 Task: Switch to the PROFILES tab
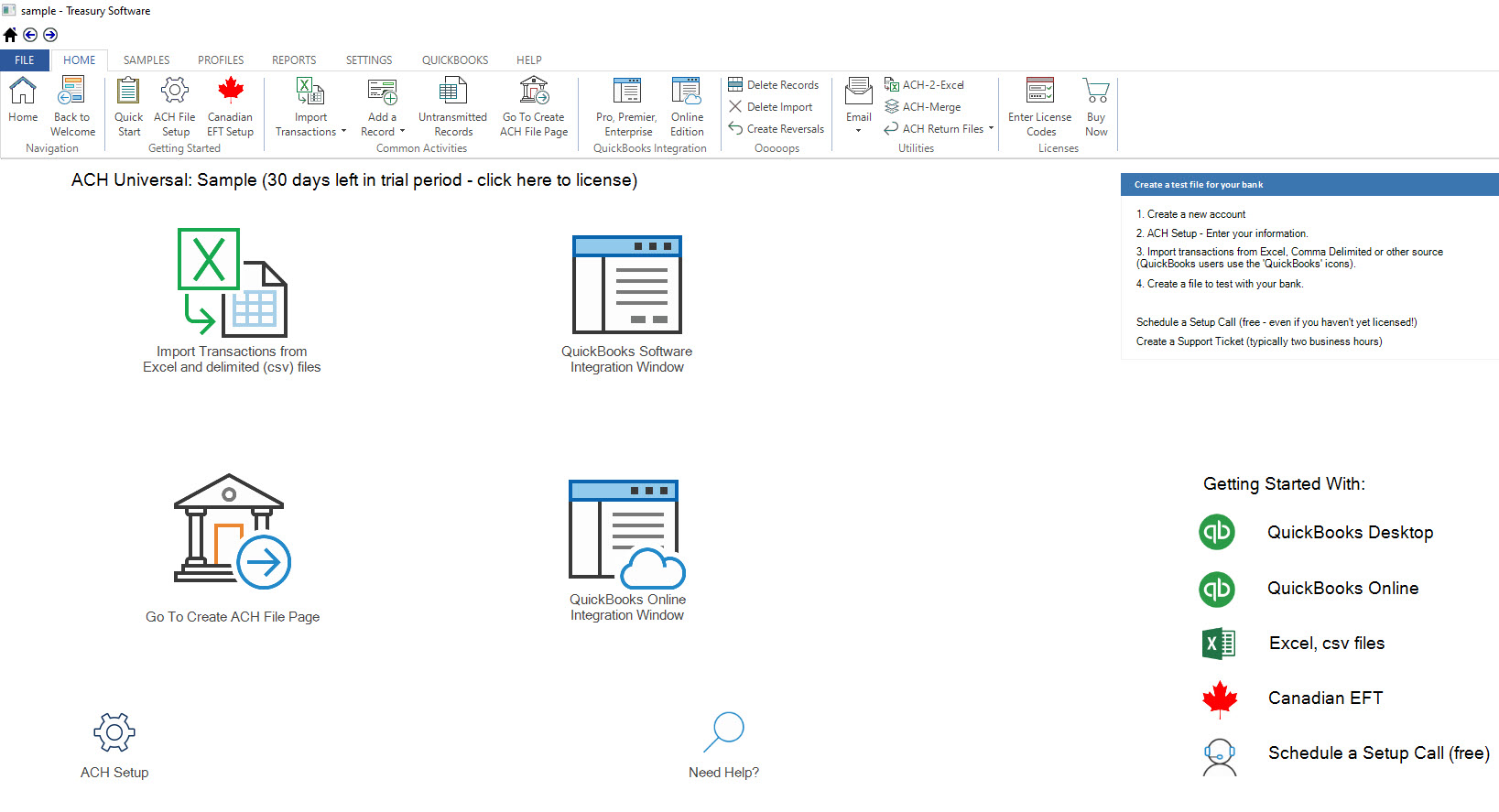[221, 60]
